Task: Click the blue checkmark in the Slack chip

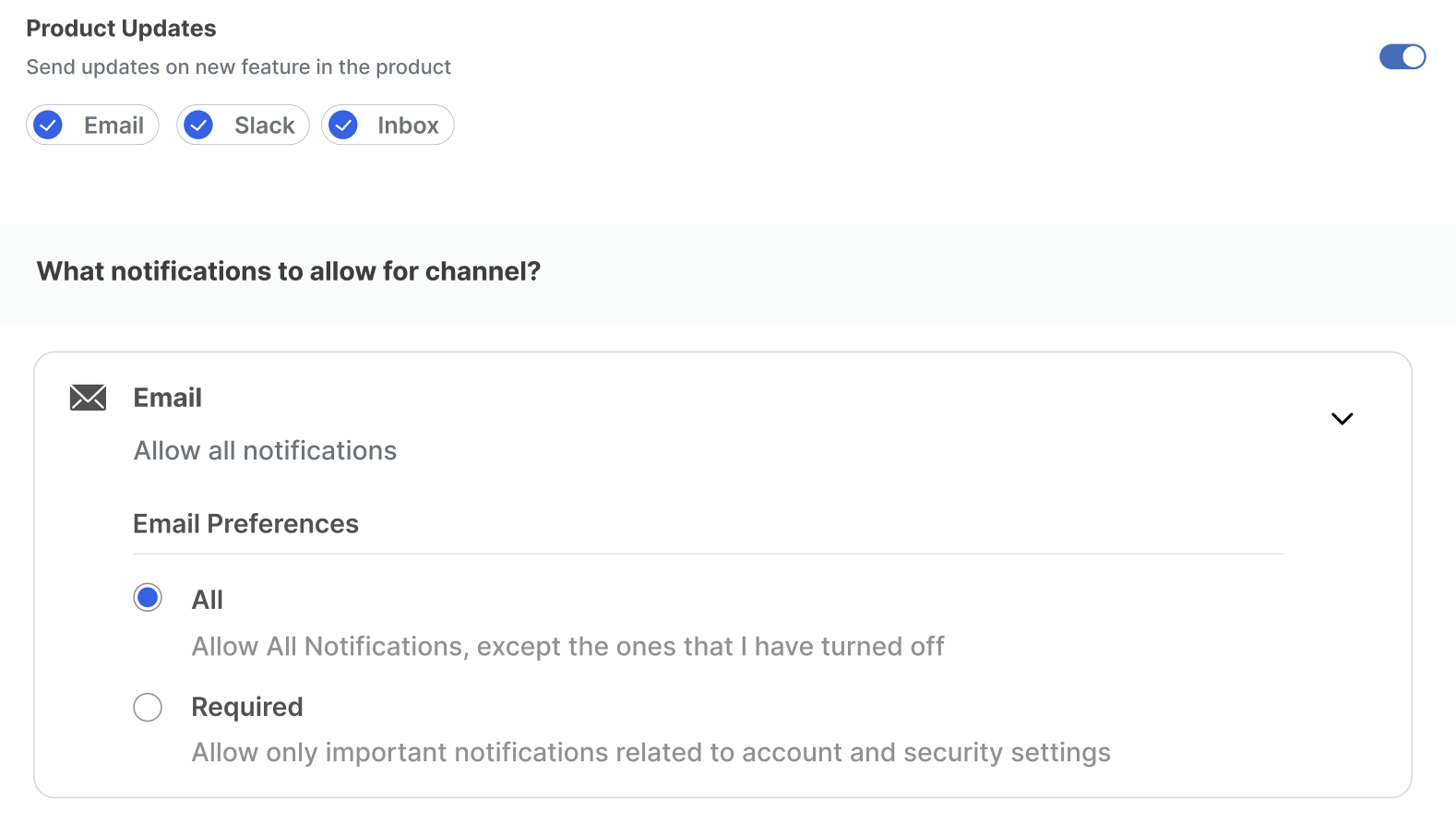Action: click(x=198, y=125)
